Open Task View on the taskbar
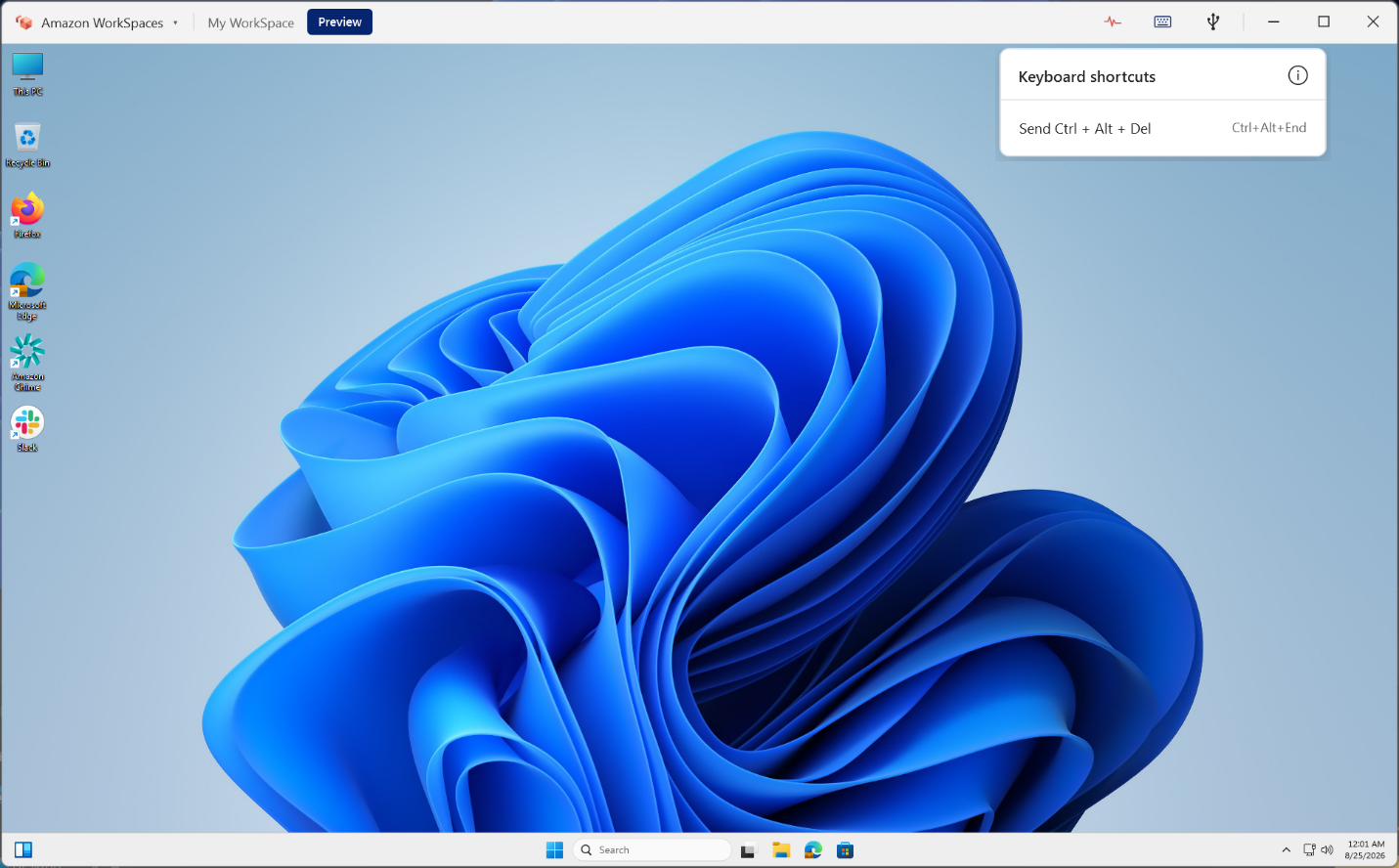Viewport: 1399px width, 868px height. [x=748, y=850]
